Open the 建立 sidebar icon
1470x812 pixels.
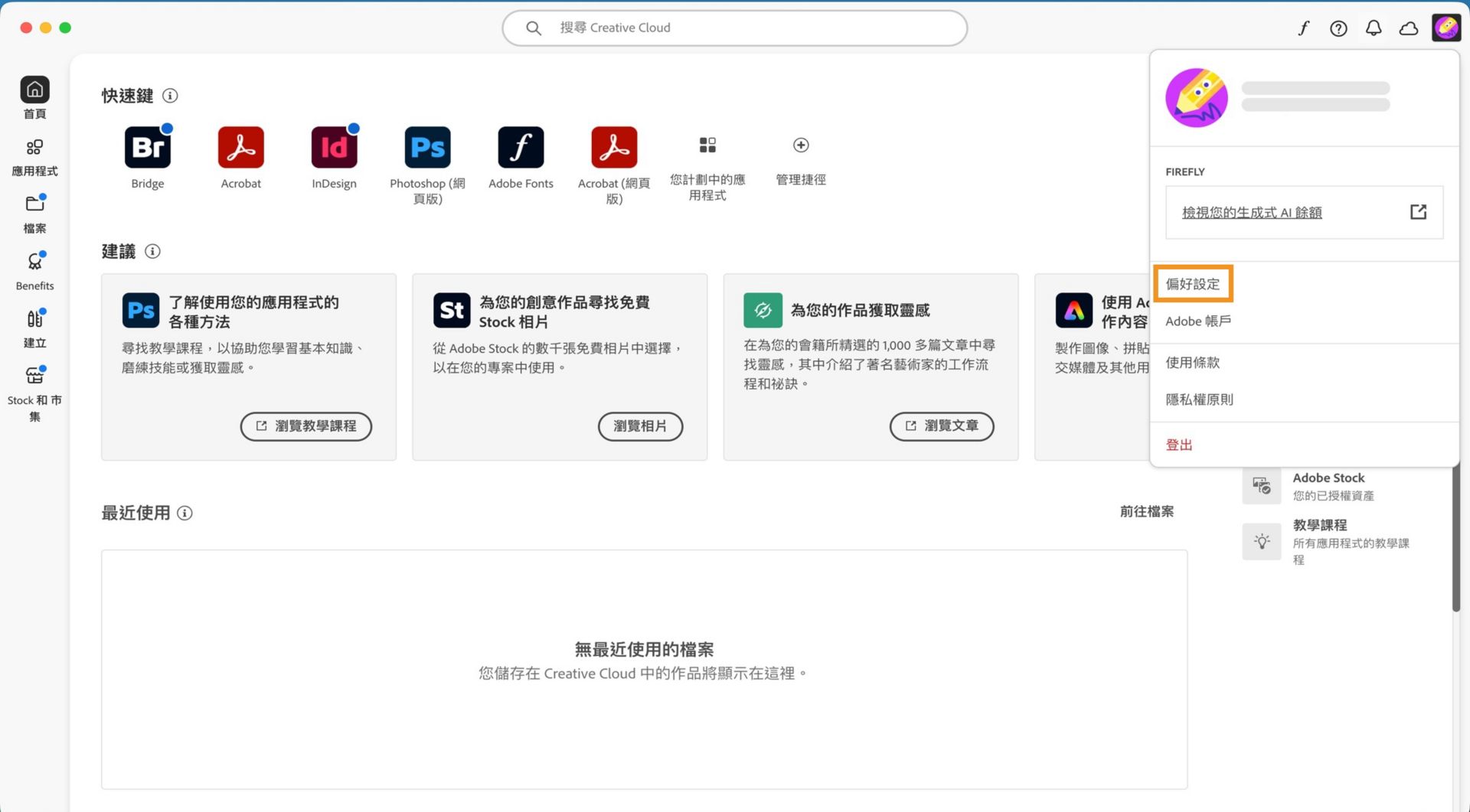[x=34, y=326]
